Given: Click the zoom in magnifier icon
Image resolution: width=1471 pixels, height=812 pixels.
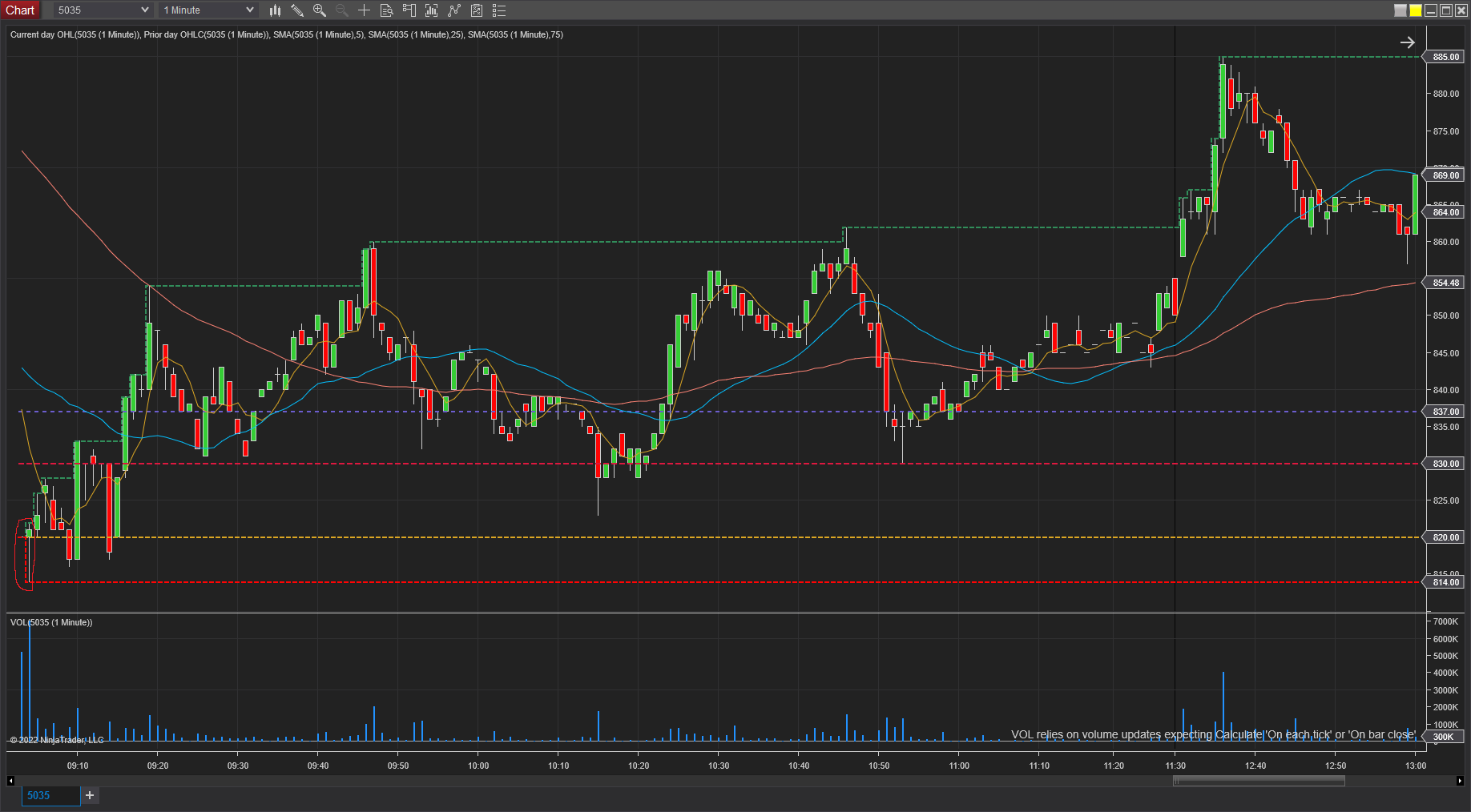Looking at the screenshot, I should (x=320, y=10).
